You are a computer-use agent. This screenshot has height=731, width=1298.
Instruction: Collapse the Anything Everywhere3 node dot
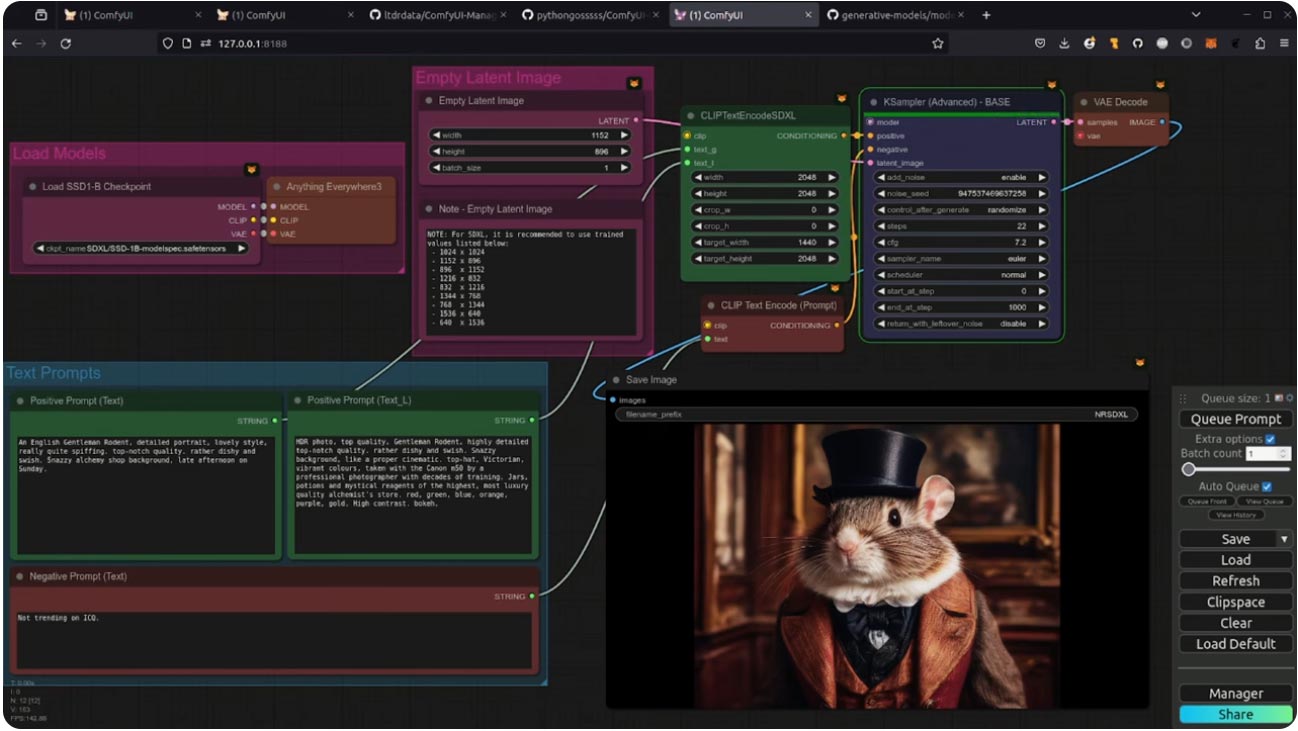[276, 187]
